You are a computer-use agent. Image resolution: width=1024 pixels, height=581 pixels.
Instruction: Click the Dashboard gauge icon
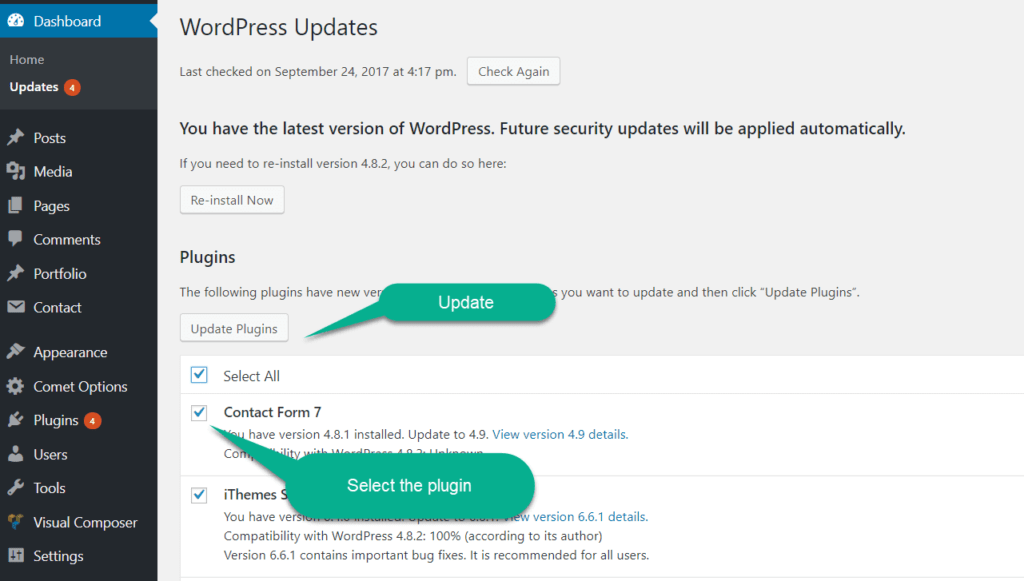pyautogui.click(x=16, y=21)
